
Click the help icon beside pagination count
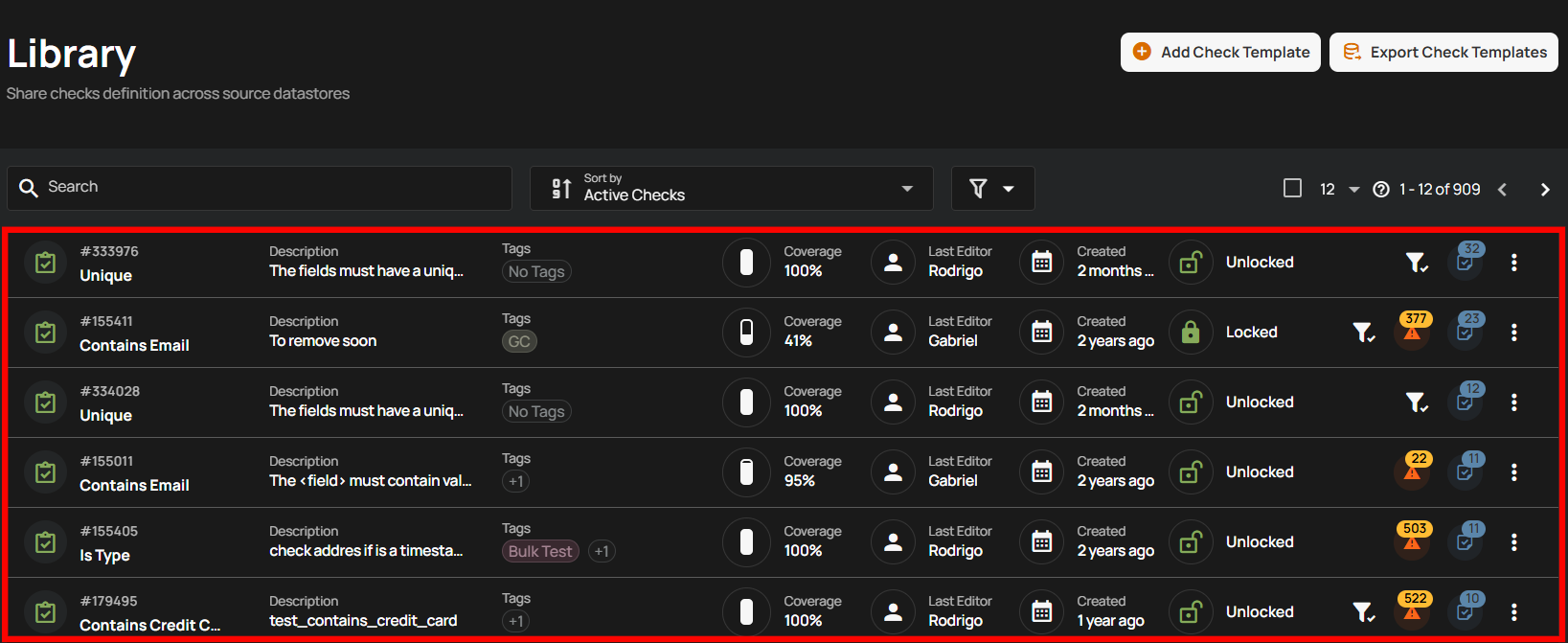tap(1380, 190)
